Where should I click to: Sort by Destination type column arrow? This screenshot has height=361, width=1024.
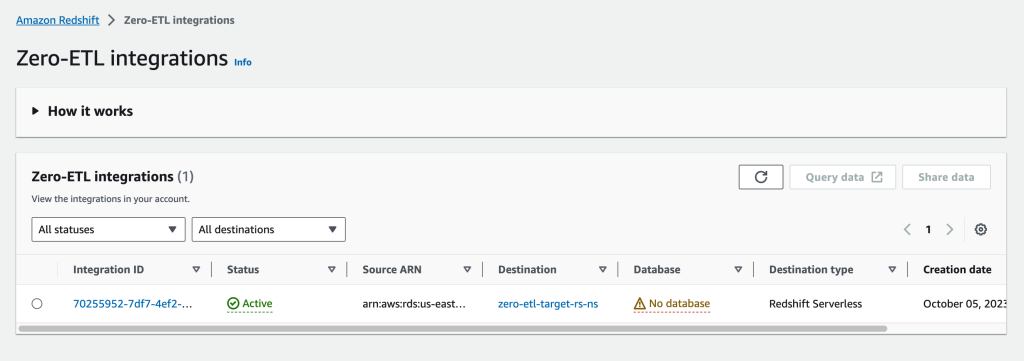[x=892, y=270]
